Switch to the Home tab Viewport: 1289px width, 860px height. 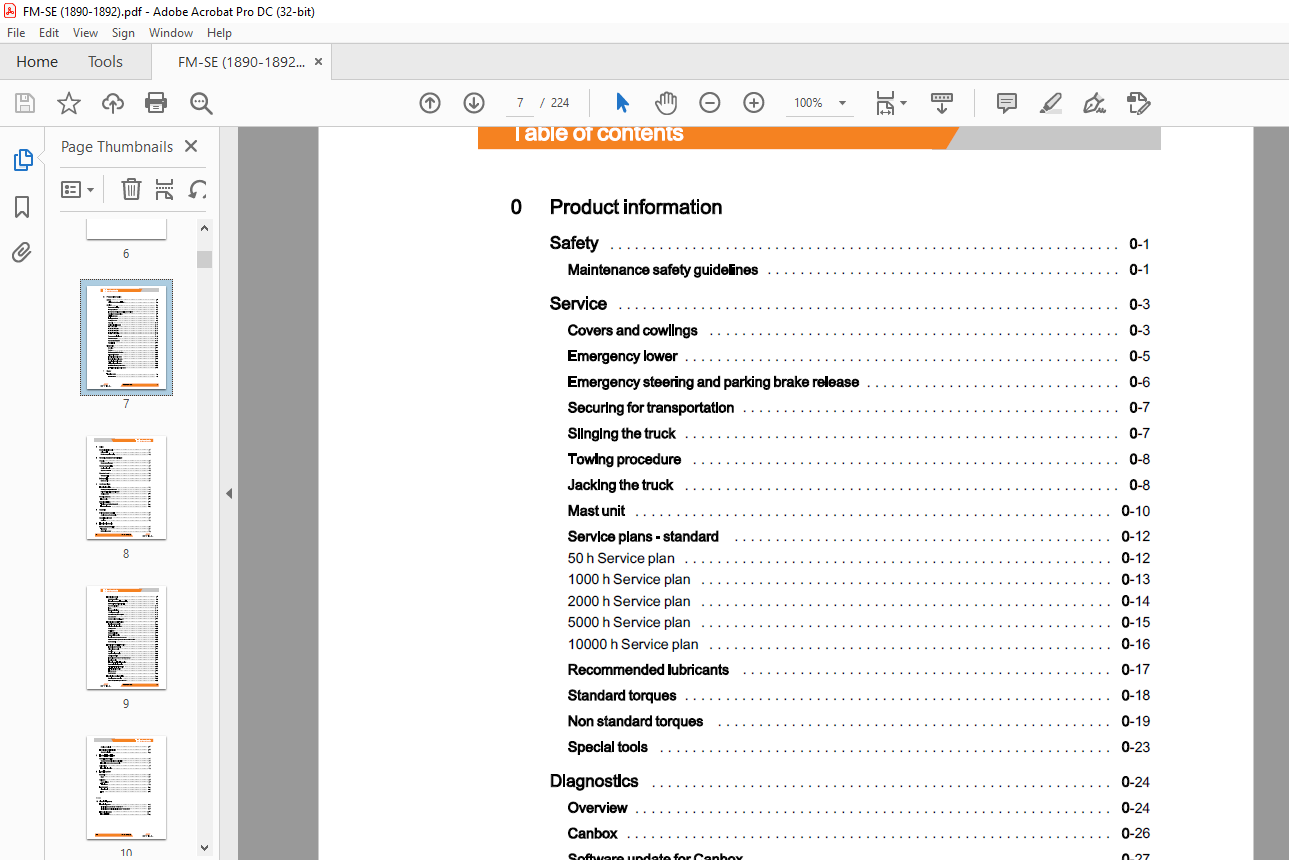tap(37, 62)
